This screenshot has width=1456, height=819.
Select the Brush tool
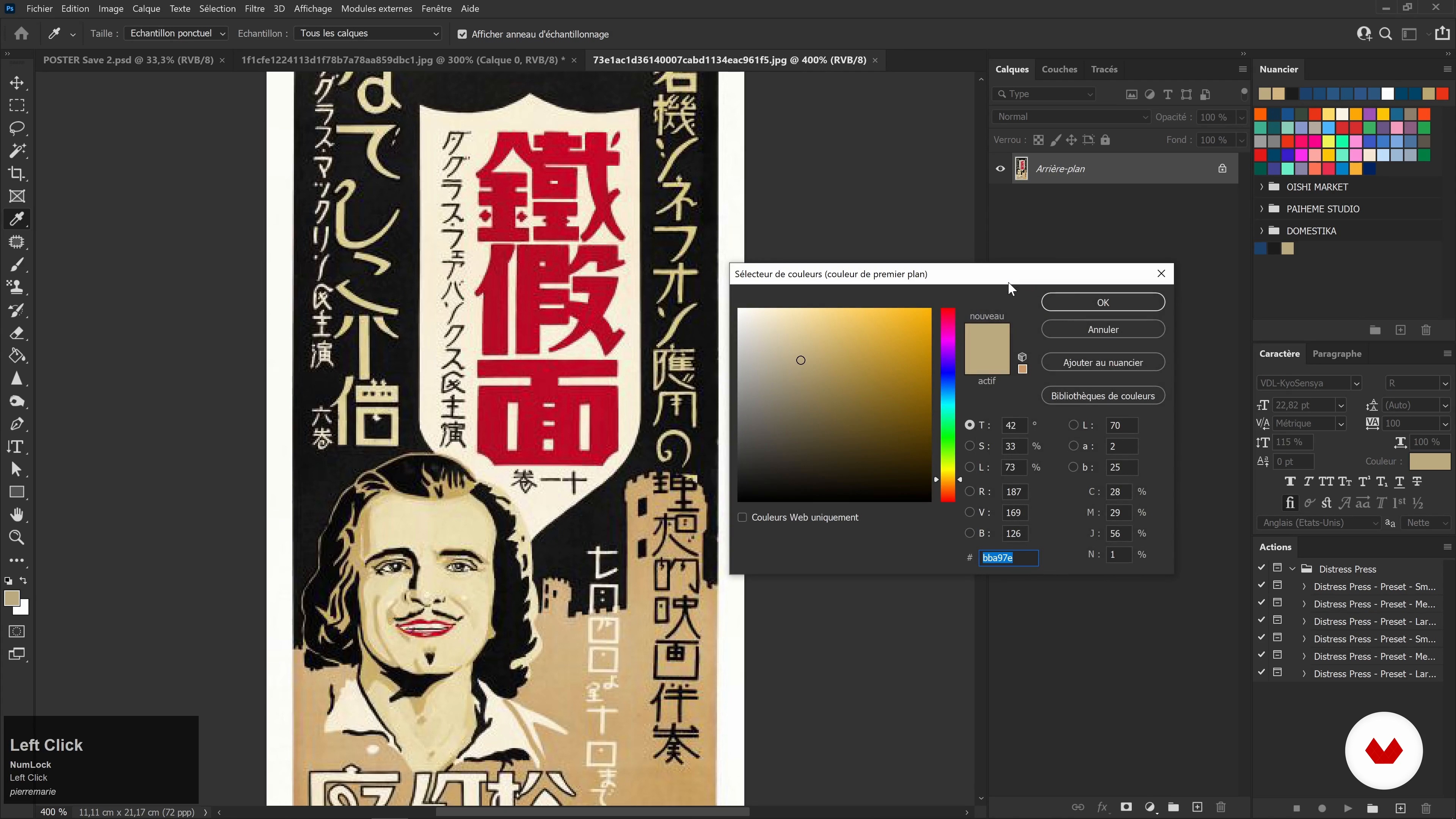coord(17,265)
